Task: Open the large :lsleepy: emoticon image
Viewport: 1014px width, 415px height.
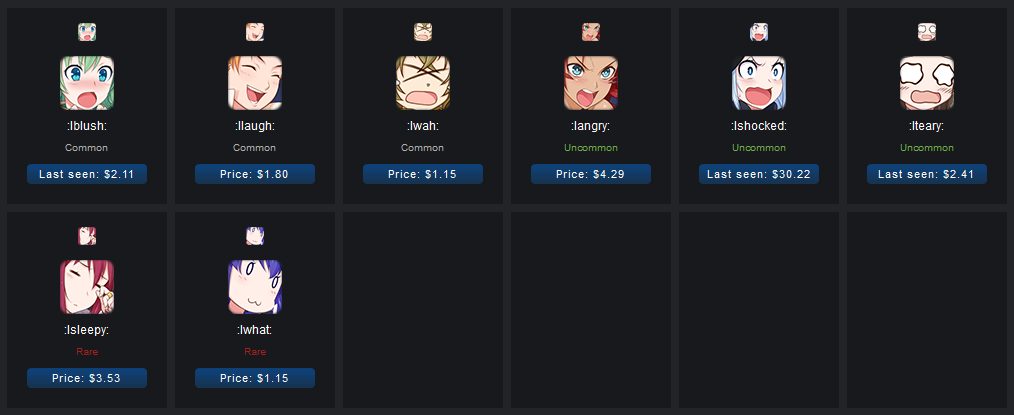Action: pos(87,287)
